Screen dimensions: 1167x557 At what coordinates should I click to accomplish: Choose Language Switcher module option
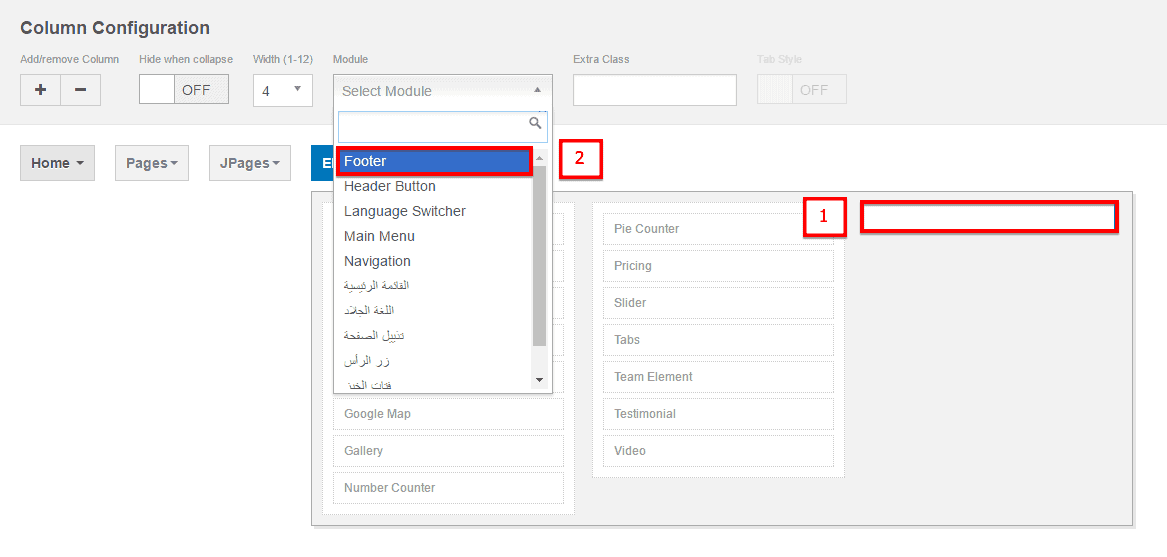pos(405,211)
